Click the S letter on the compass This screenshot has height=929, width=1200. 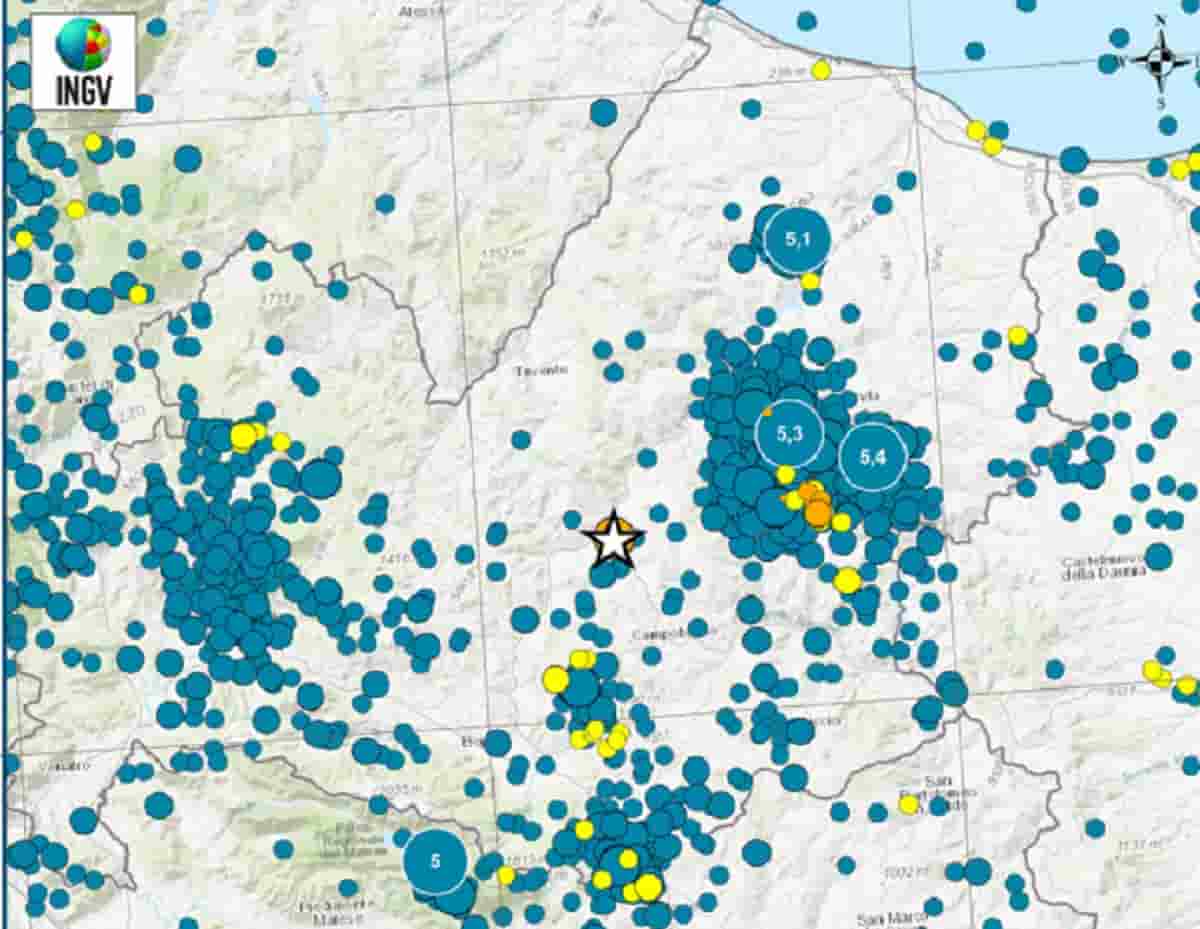click(1160, 102)
